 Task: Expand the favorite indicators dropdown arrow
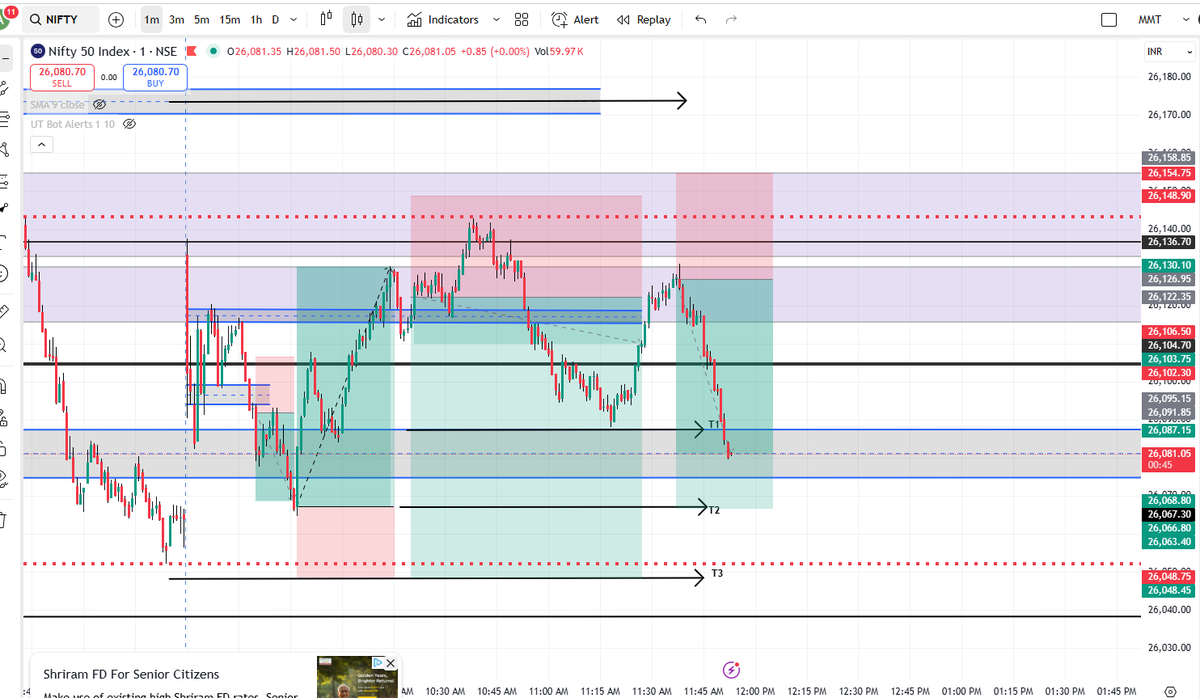496,19
